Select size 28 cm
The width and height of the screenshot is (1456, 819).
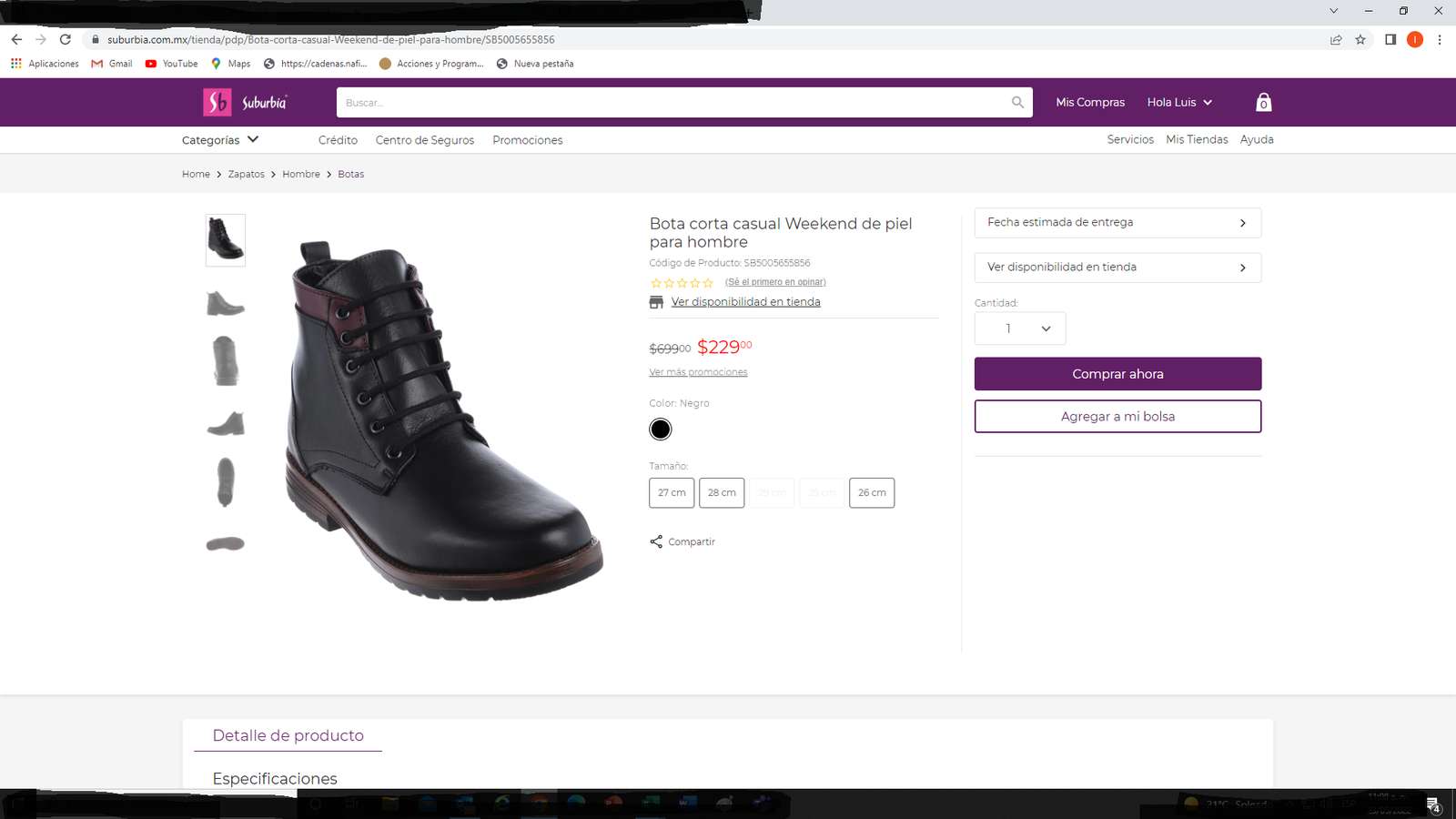[x=722, y=492]
